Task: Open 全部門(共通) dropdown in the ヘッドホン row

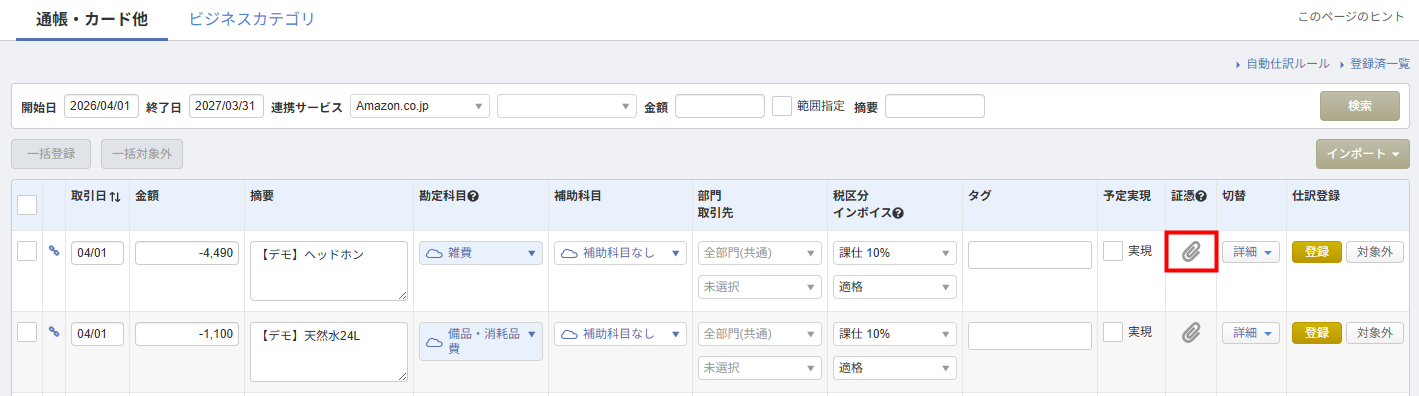Action: coord(759,253)
